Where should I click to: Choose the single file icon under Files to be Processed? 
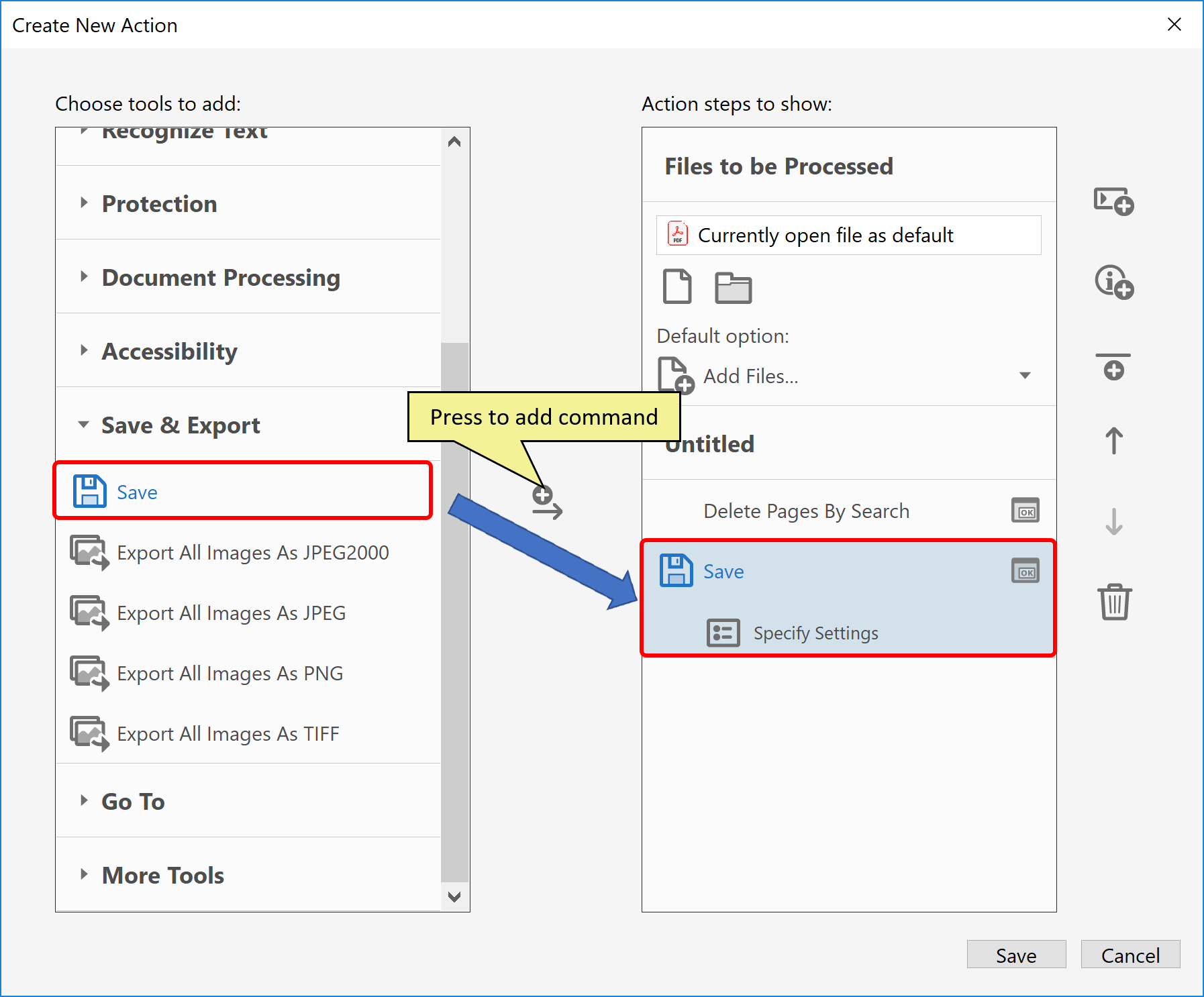coord(676,287)
